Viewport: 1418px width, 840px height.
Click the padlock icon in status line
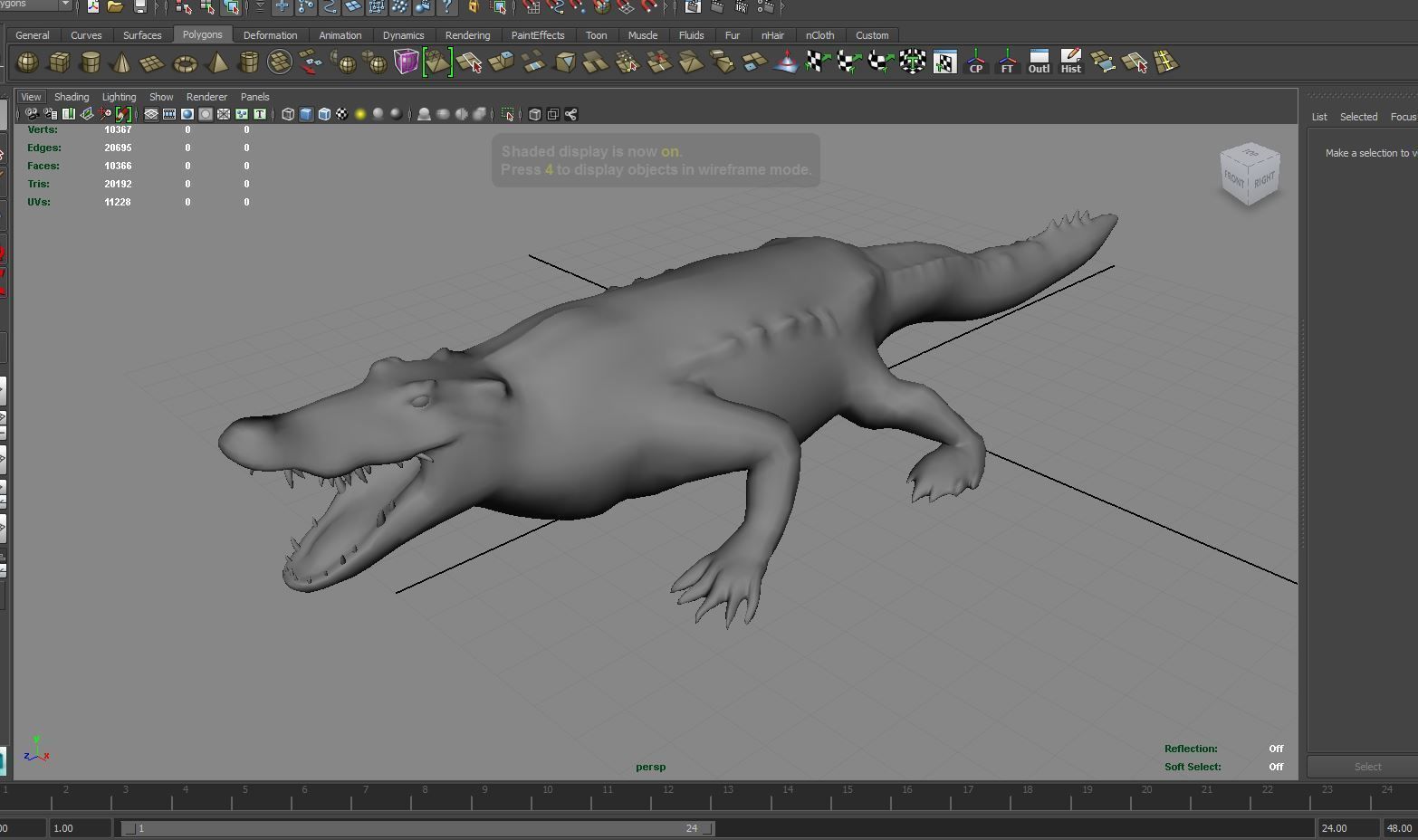pyautogui.click(x=473, y=7)
